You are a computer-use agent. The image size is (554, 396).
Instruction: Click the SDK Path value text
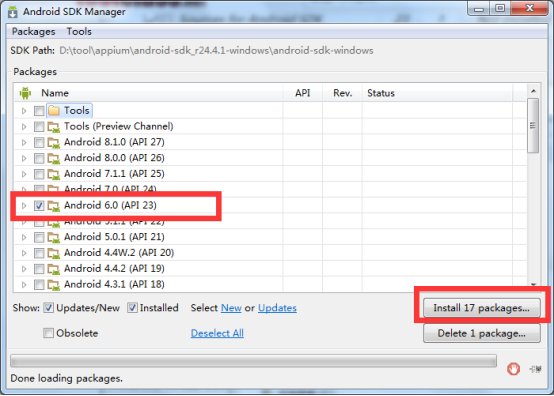click(x=216, y=51)
